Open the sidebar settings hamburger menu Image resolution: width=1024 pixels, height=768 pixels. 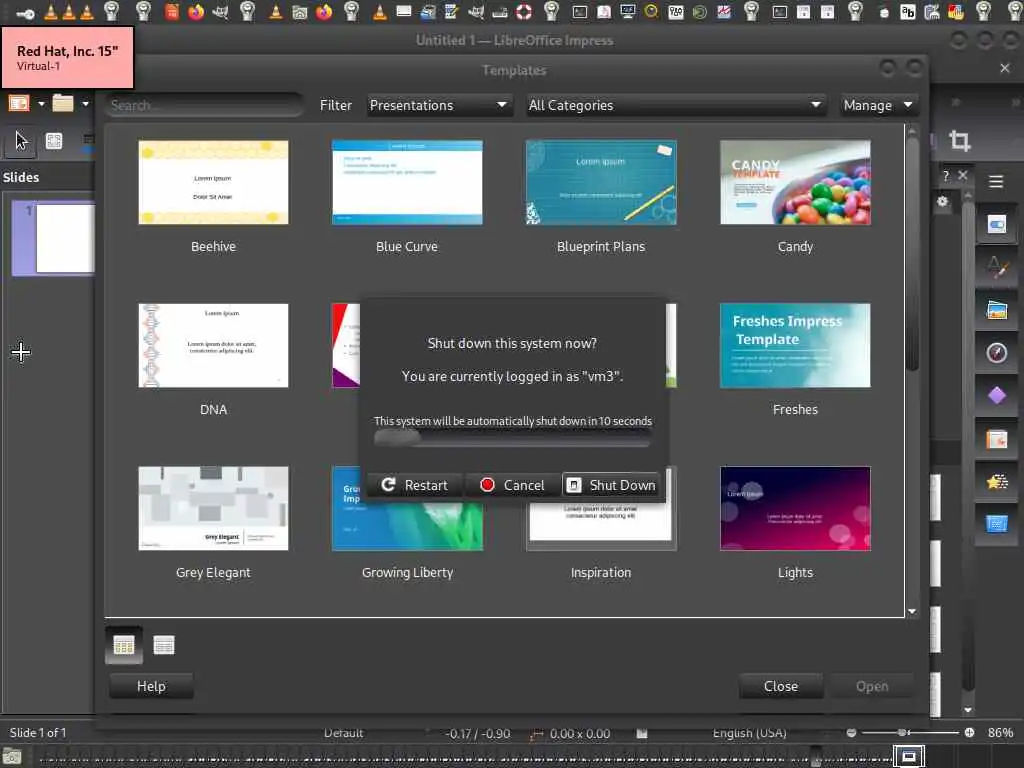click(996, 182)
